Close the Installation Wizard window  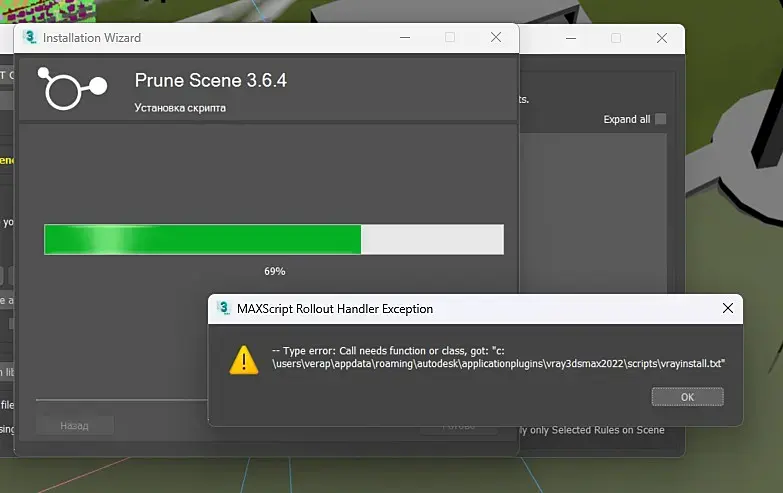click(x=496, y=37)
